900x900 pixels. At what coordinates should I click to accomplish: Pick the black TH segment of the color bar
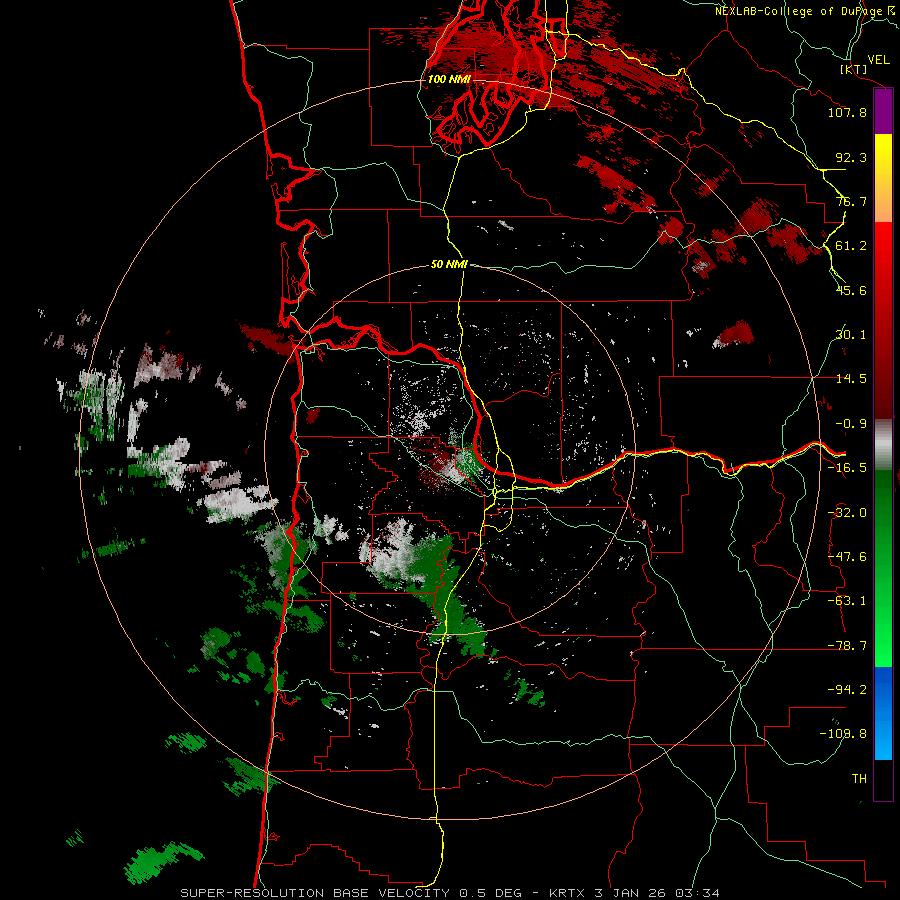[883, 779]
